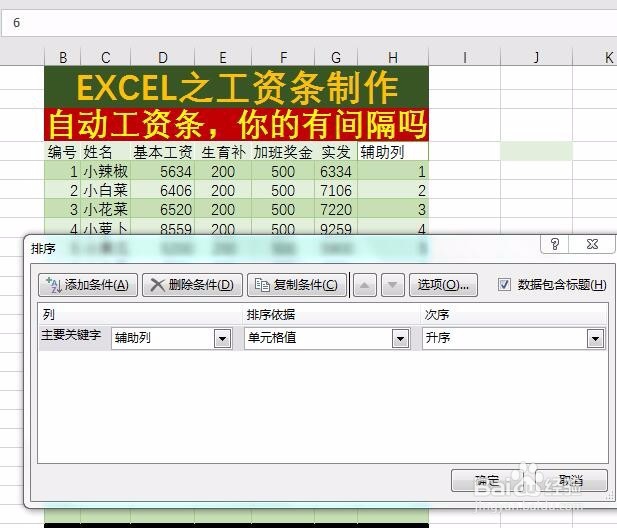Select column B header

point(63,57)
